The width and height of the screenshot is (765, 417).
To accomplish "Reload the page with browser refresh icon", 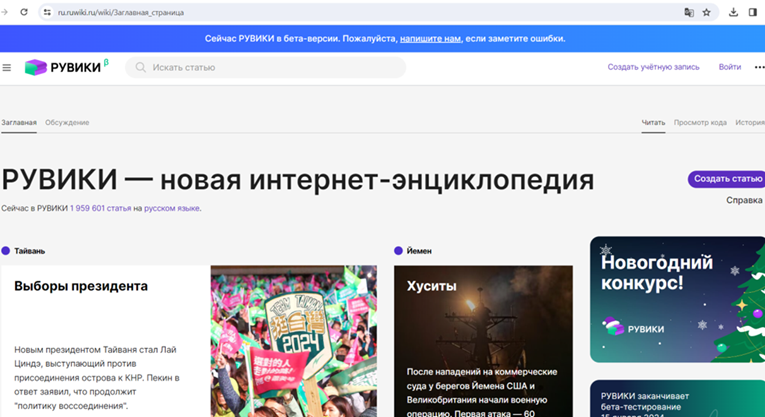I will click(23, 12).
